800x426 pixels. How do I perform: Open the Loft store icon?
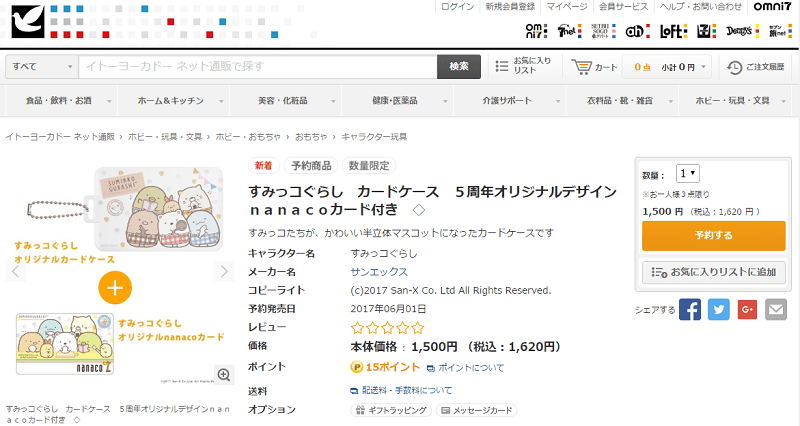click(x=673, y=31)
